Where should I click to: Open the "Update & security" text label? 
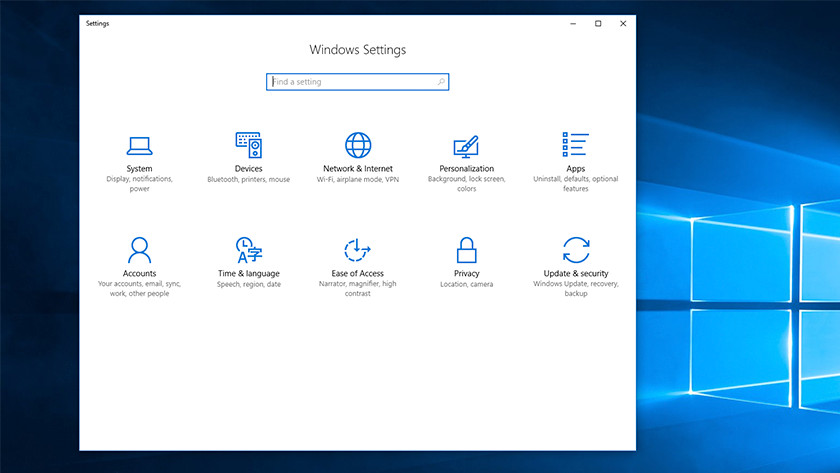(575, 273)
